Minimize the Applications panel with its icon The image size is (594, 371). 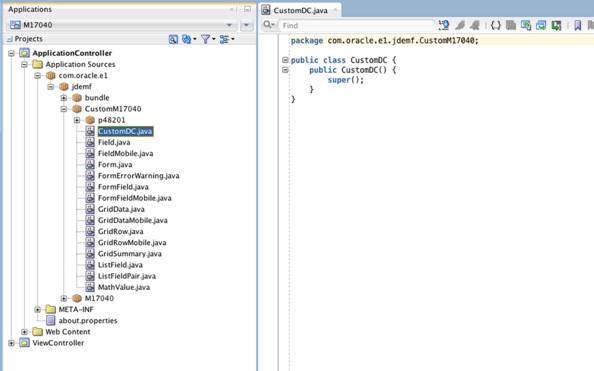tap(247, 9)
